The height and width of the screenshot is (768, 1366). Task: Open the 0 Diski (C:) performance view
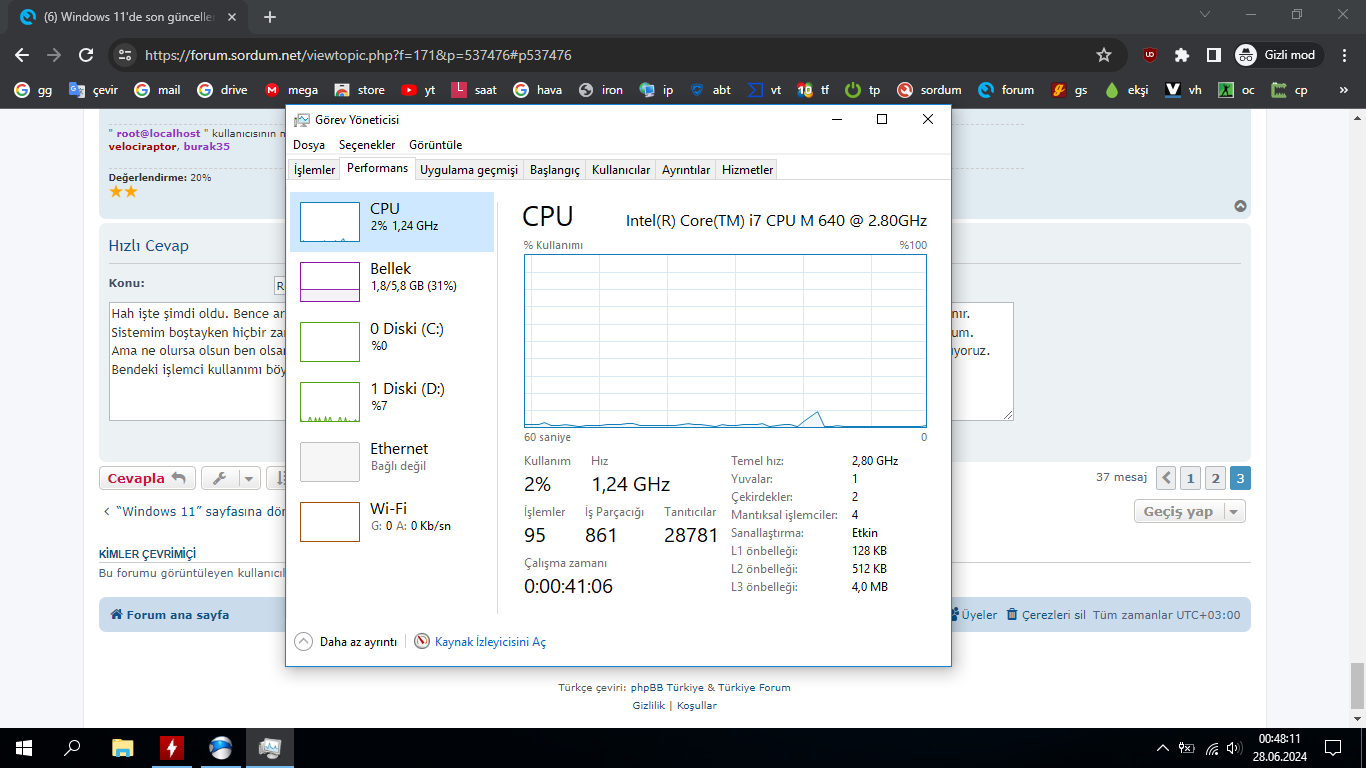pos(392,342)
